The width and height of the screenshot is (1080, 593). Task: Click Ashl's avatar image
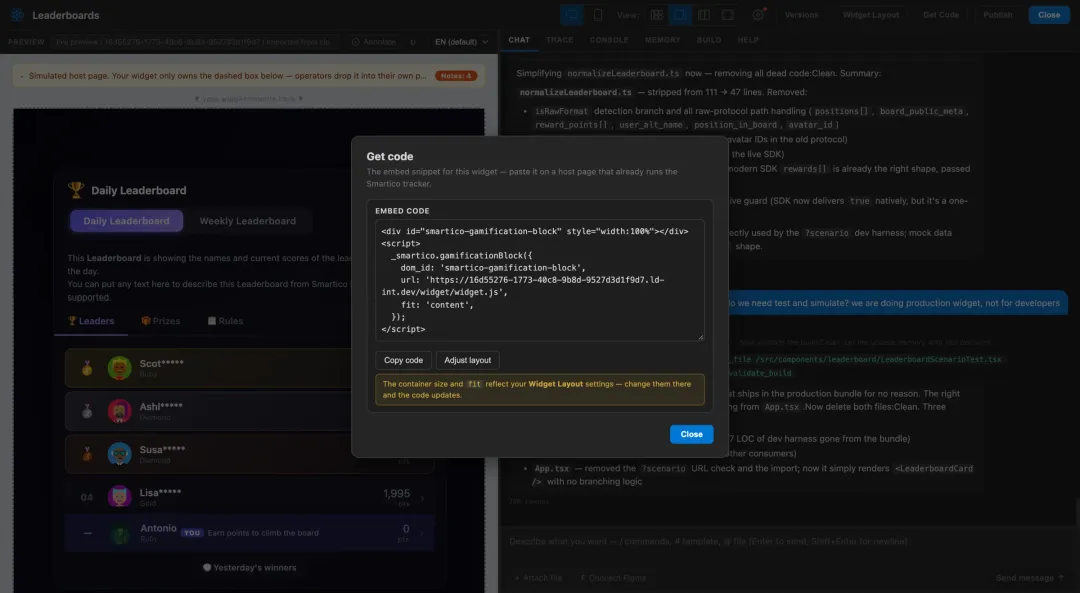coord(120,411)
